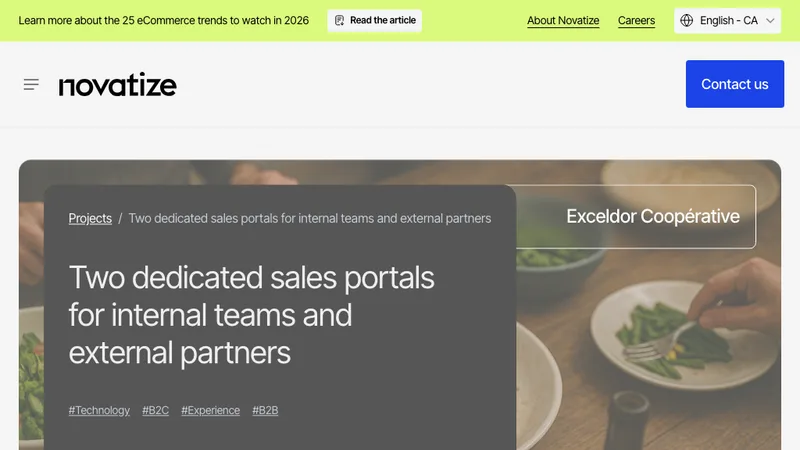Click the current page breadcrumb text
800x450 pixels.
point(310,218)
